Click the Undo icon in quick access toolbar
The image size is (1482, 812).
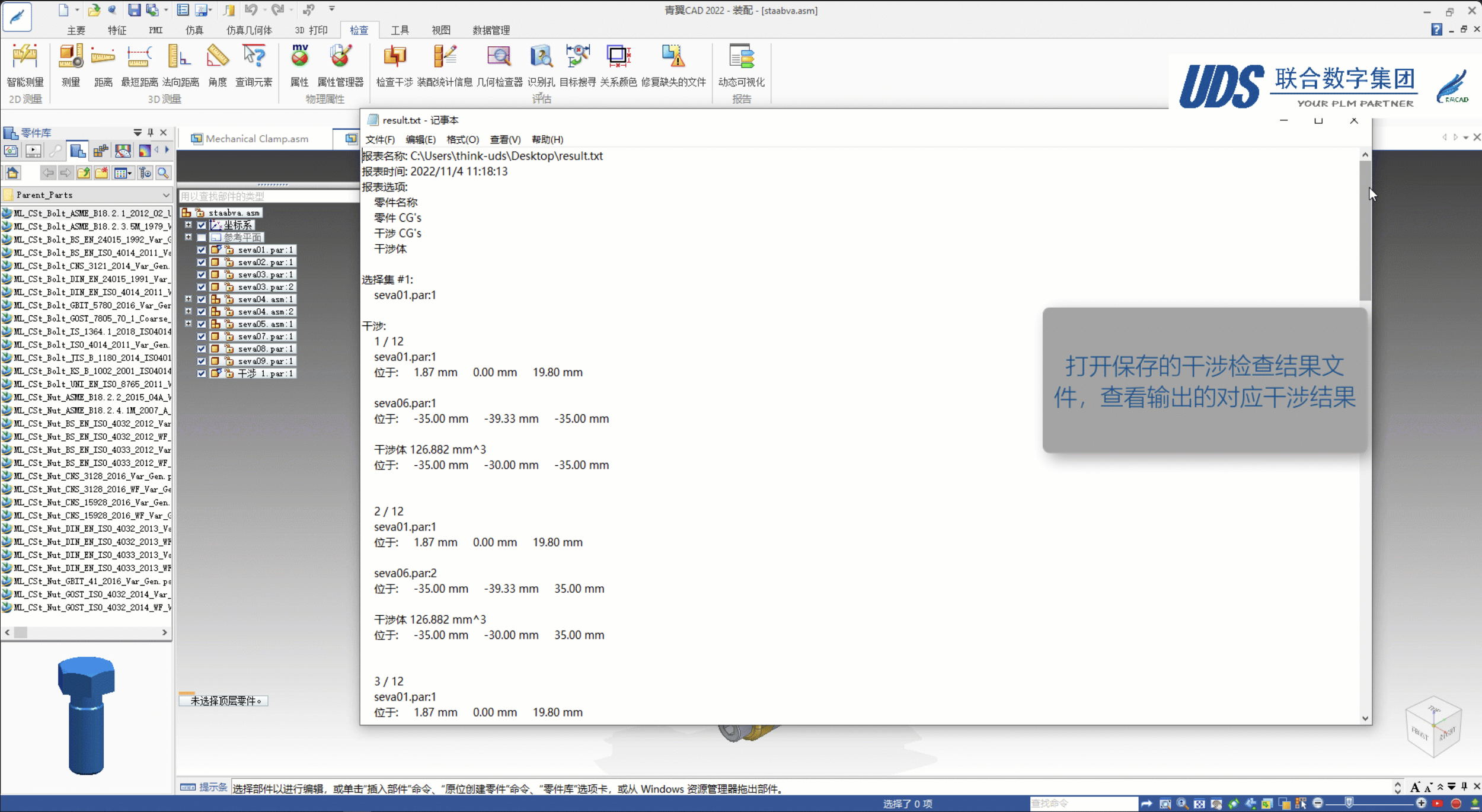click(251, 9)
